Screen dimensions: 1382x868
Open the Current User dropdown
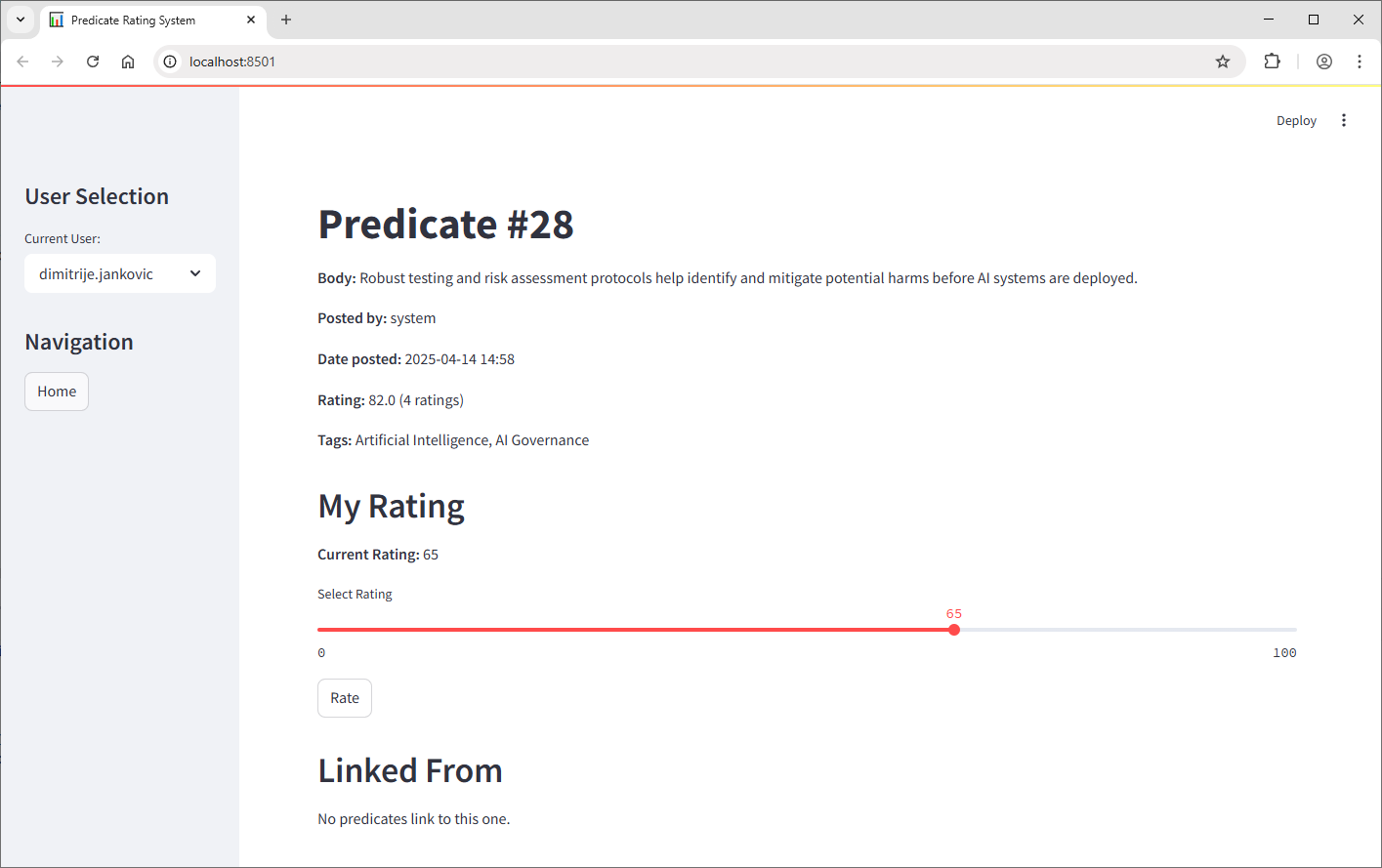click(119, 274)
